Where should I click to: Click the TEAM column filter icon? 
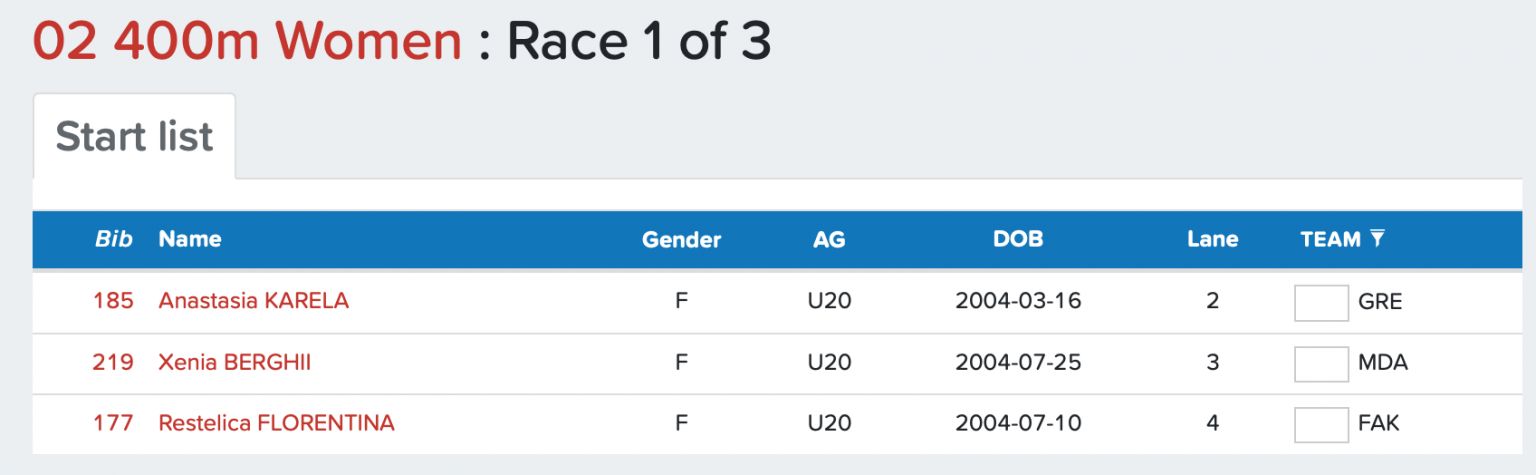(x=1378, y=239)
